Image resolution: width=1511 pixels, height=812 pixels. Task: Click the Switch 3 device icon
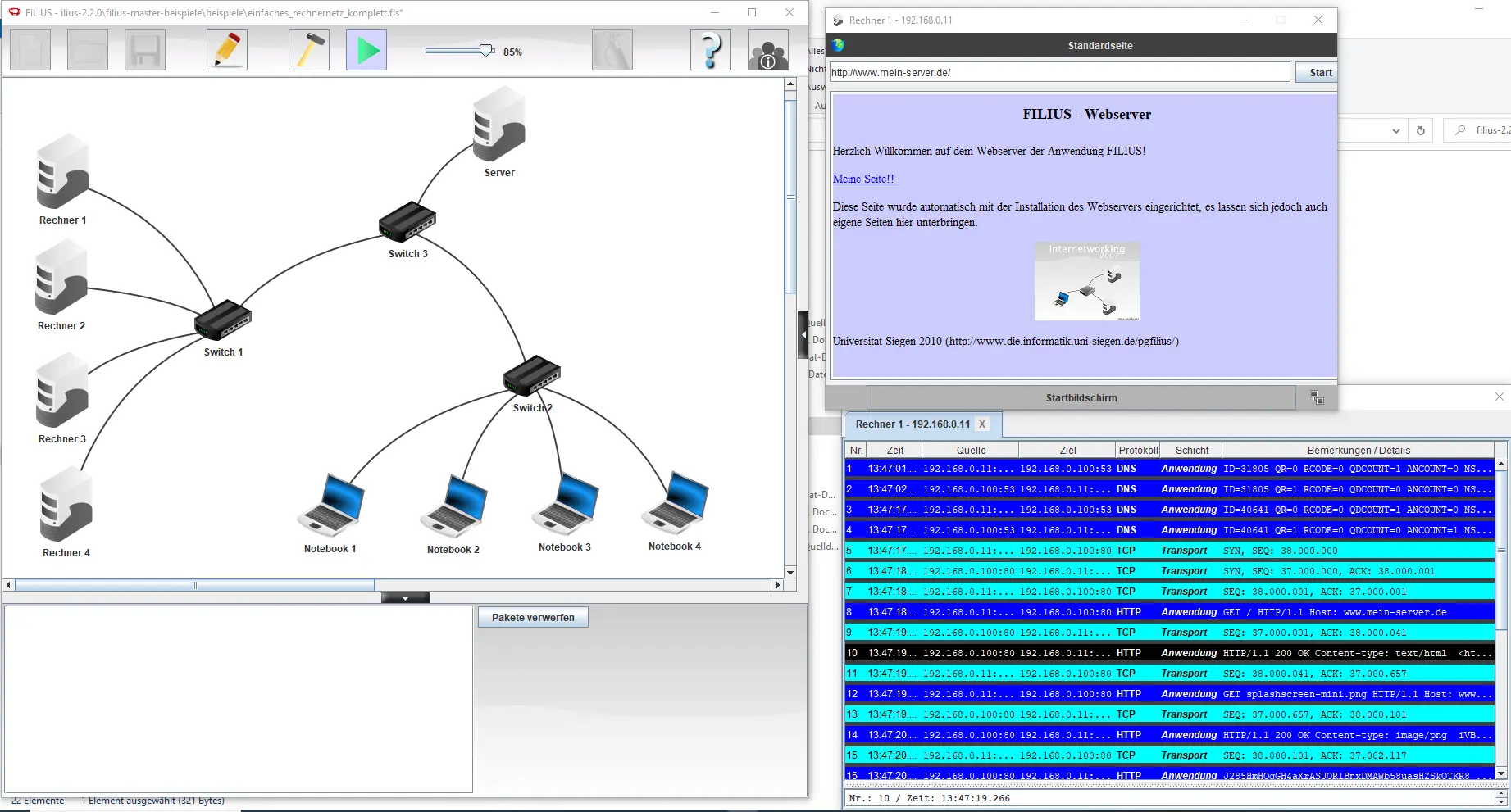coord(407,221)
